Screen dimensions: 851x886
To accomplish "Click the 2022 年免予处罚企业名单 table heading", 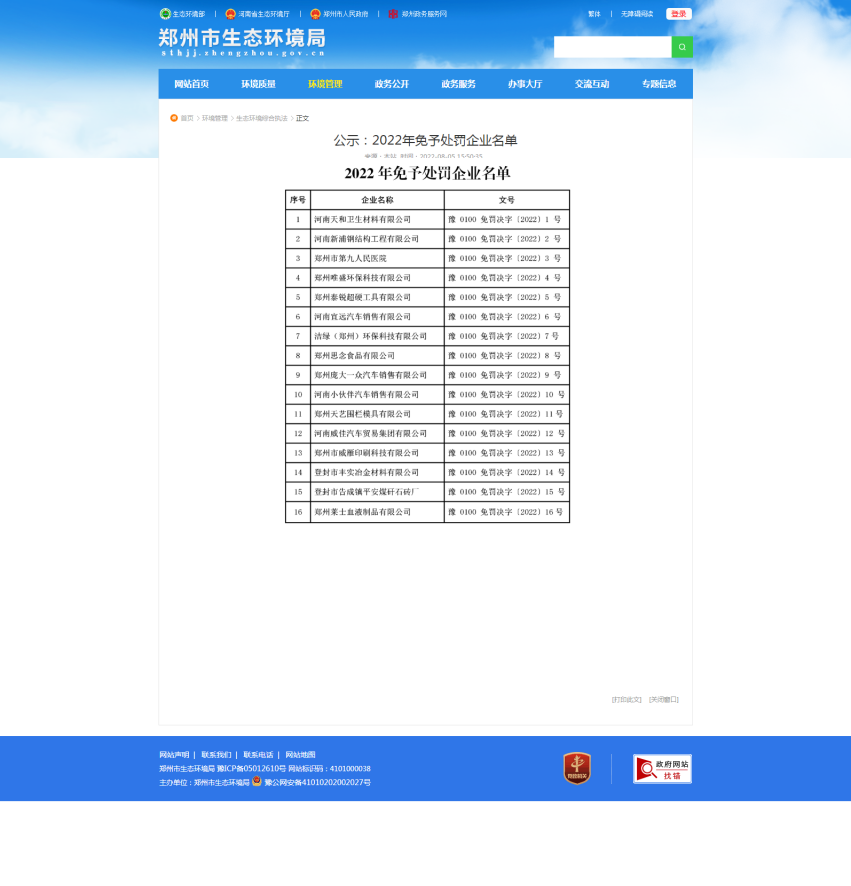I will [x=427, y=173].
